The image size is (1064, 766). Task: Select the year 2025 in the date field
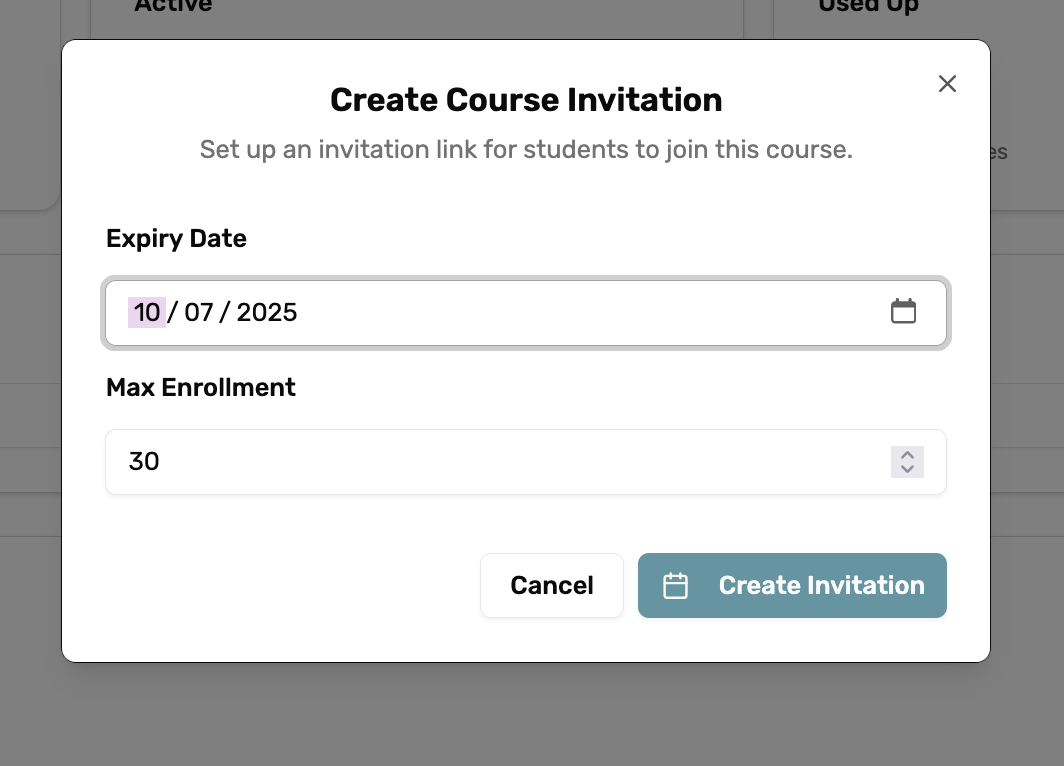coord(268,312)
